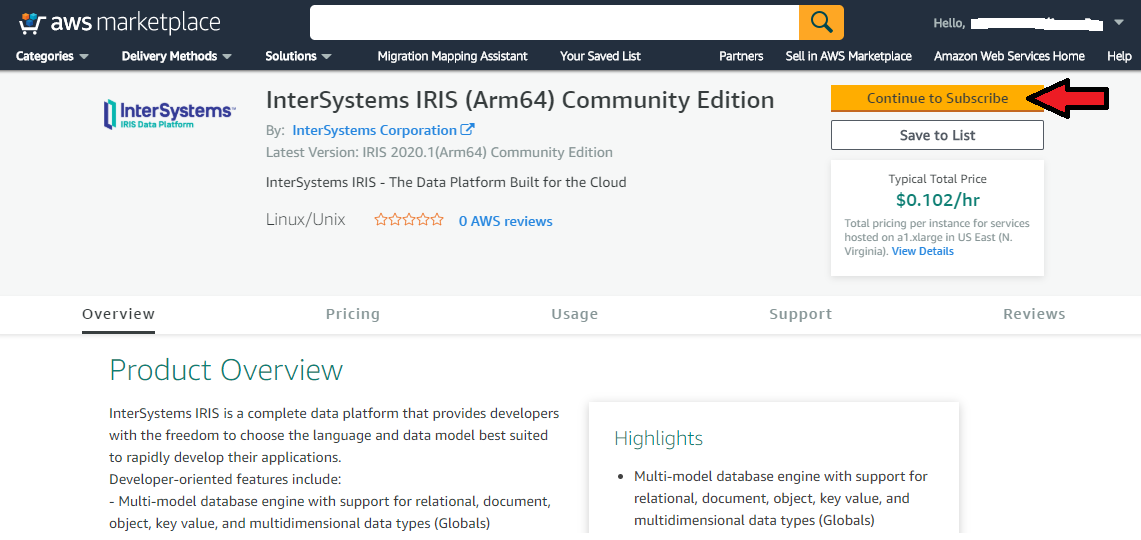Viewport: 1141px width, 540px height.
Task: Click the product title InterSystems IRIS (Arm64) Community Edition
Action: click(x=520, y=100)
